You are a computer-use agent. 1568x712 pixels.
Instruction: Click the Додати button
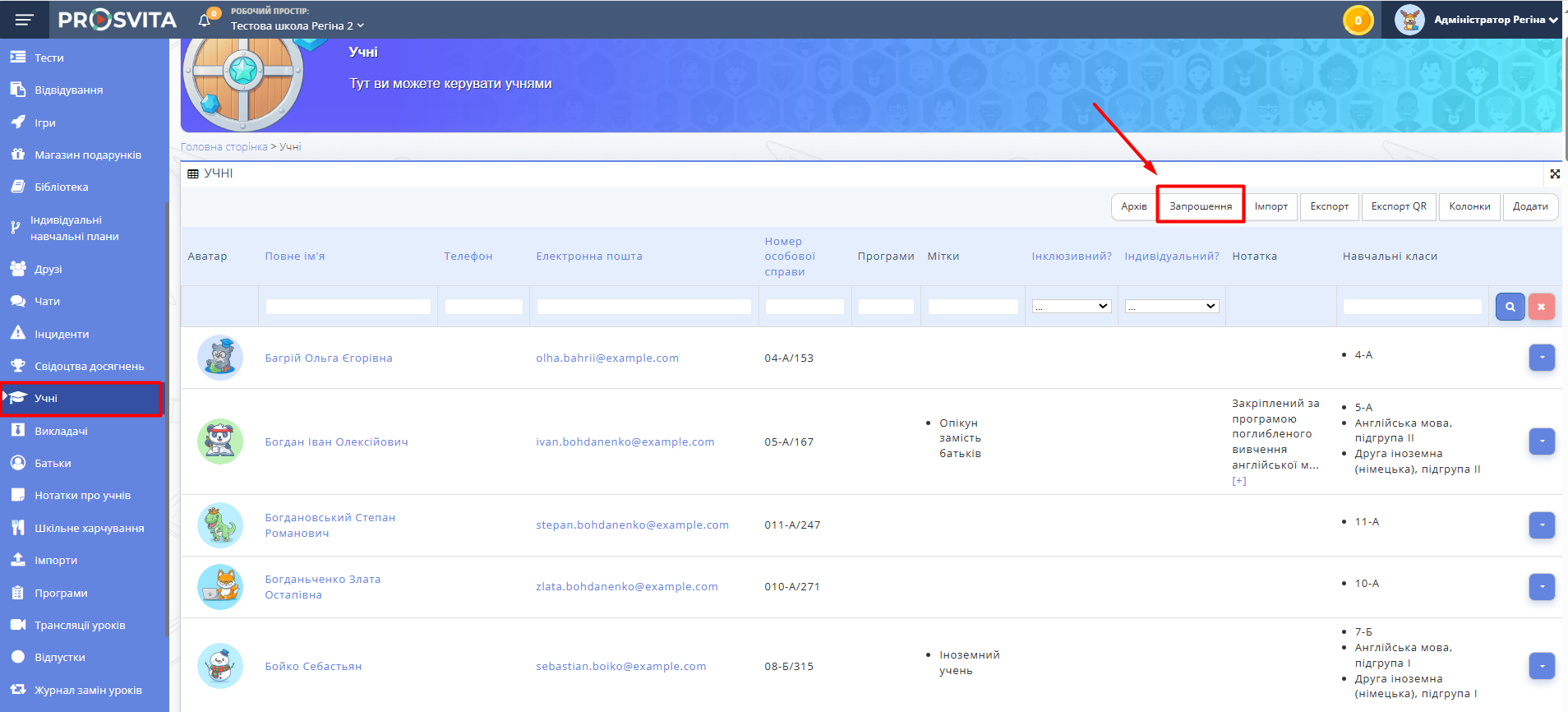1530,206
